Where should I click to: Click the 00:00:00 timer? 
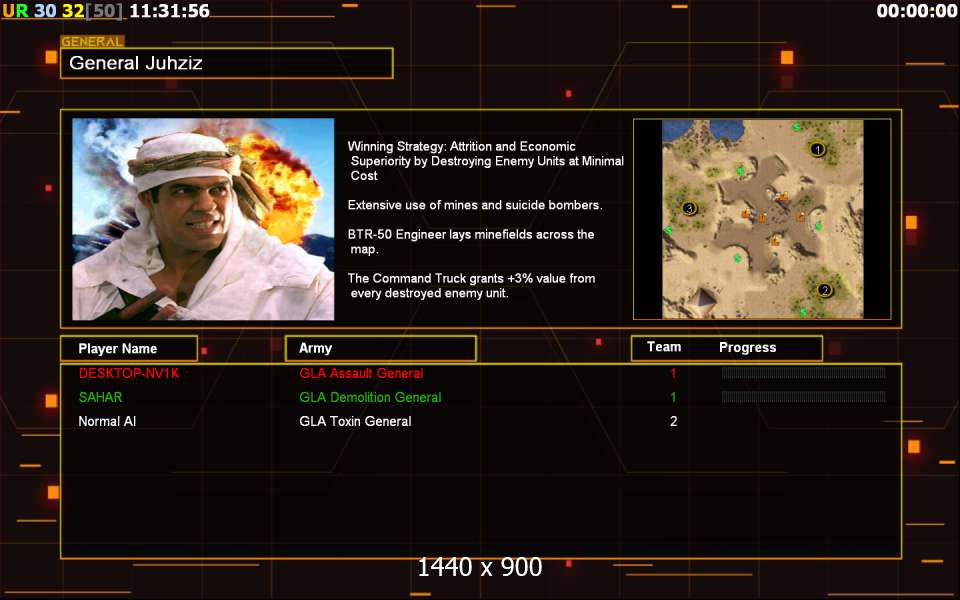pos(917,10)
